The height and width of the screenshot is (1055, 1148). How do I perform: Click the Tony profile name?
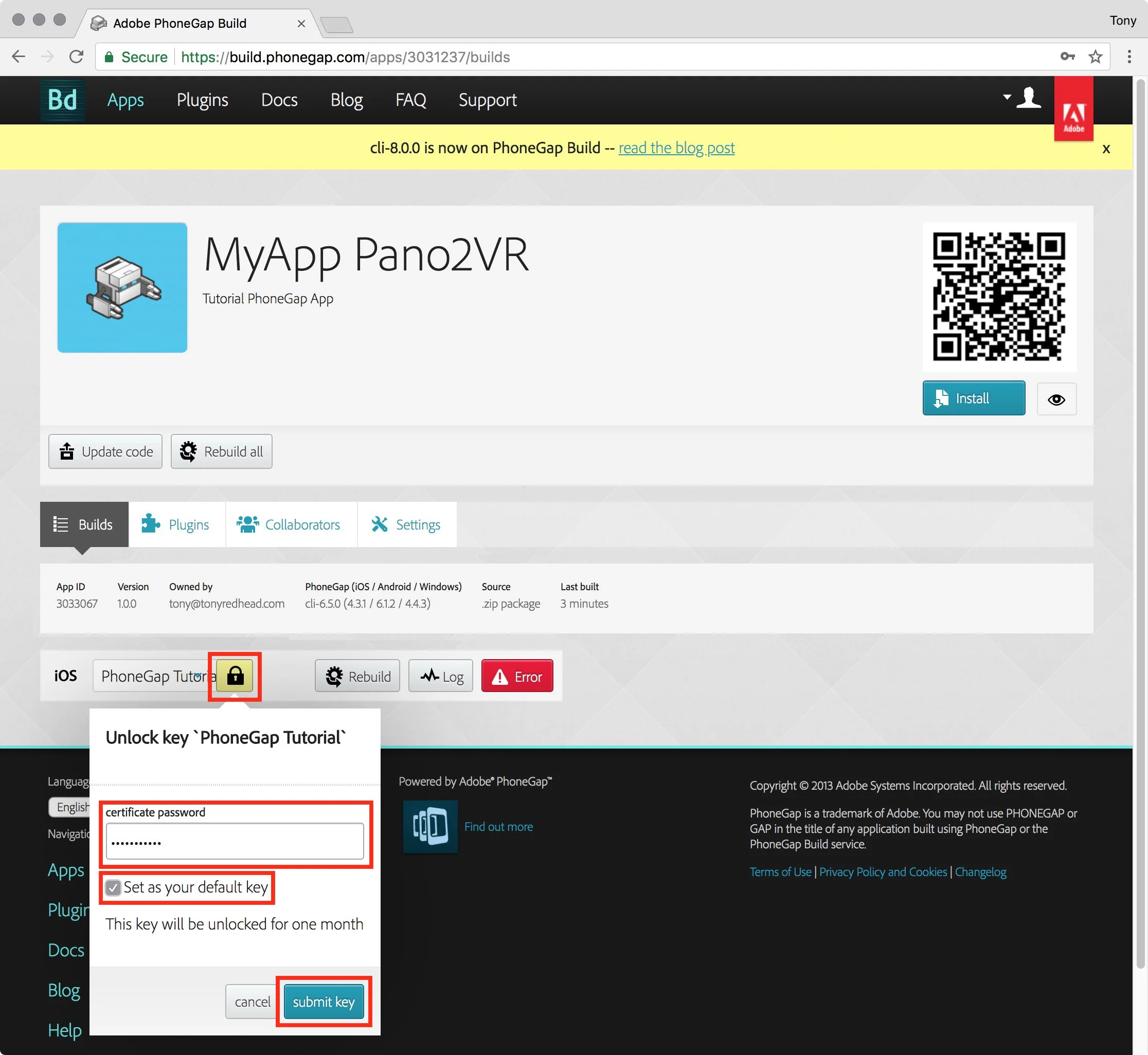[1122, 21]
